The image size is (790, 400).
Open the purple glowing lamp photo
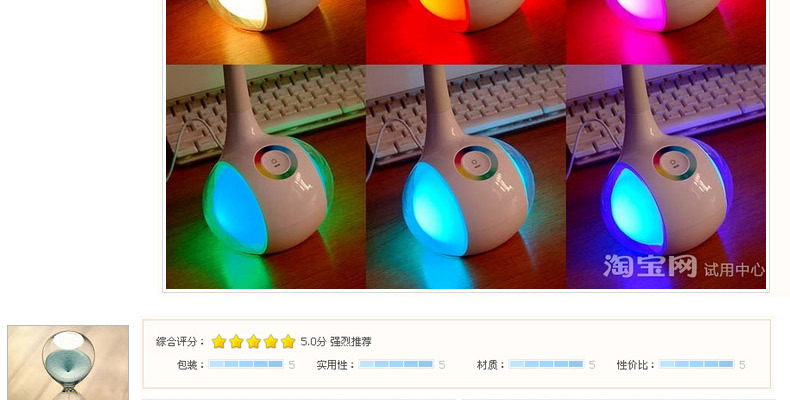pyautogui.click(x=666, y=177)
